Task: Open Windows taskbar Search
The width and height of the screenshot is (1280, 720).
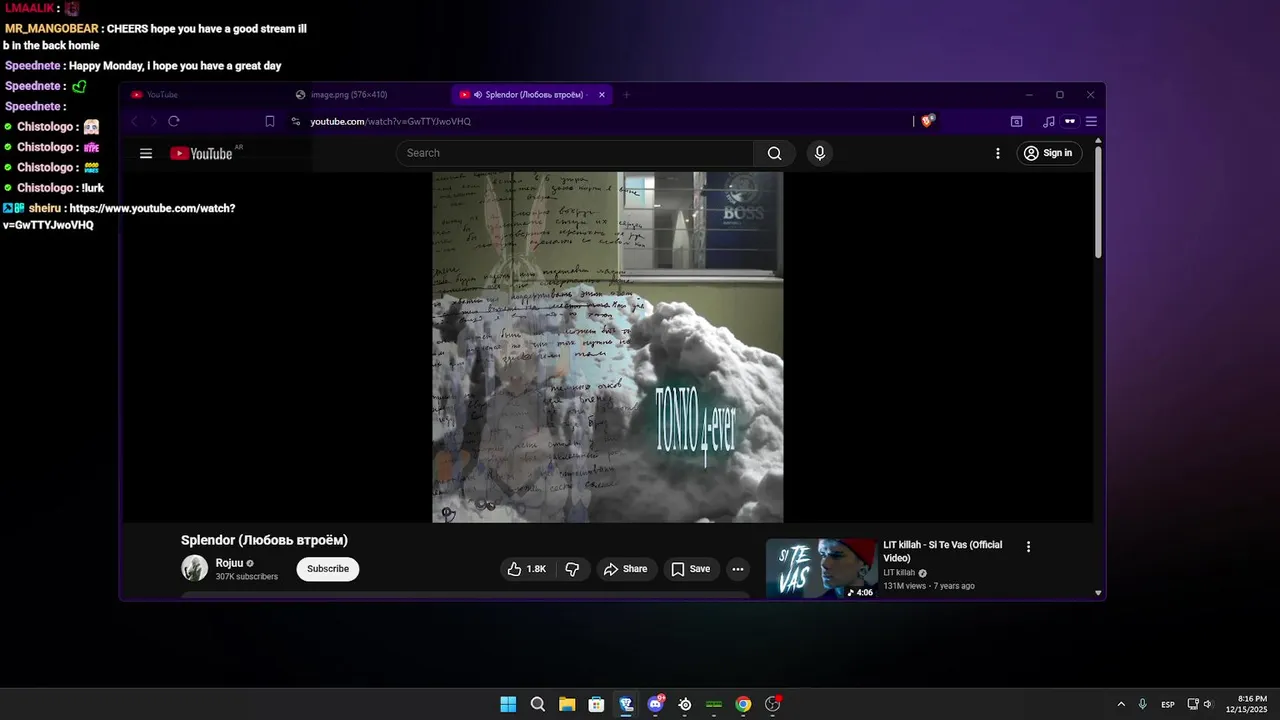Action: pyautogui.click(x=538, y=704)
